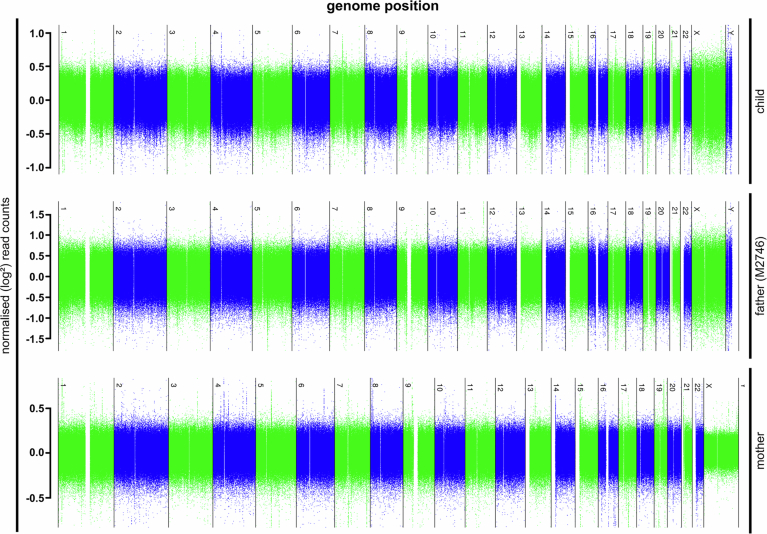Select the -1.0 tick in child panel
Viewport: 767px width, 534px height.
(35, 168)
